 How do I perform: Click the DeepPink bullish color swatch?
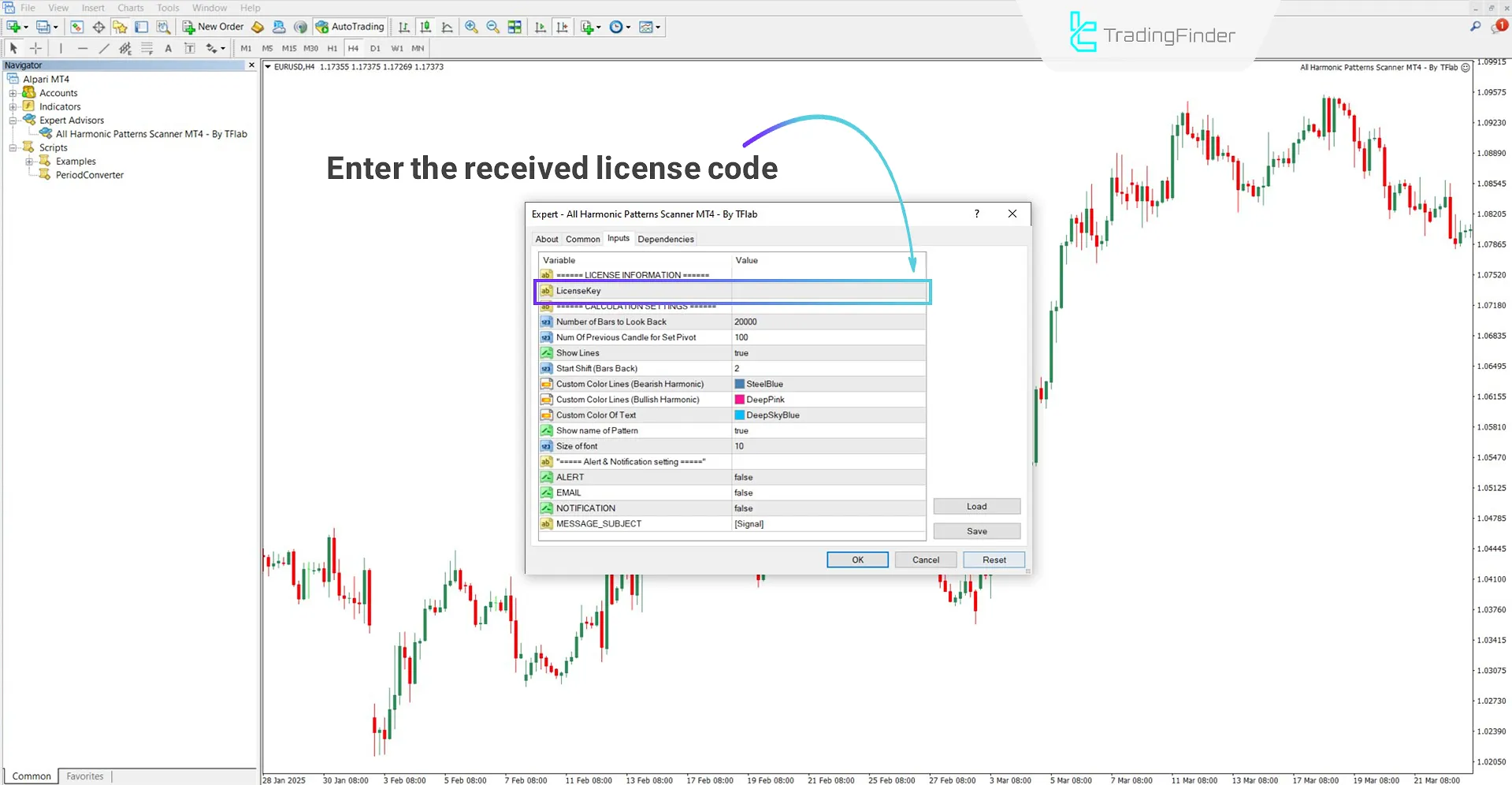pos(740,400)
